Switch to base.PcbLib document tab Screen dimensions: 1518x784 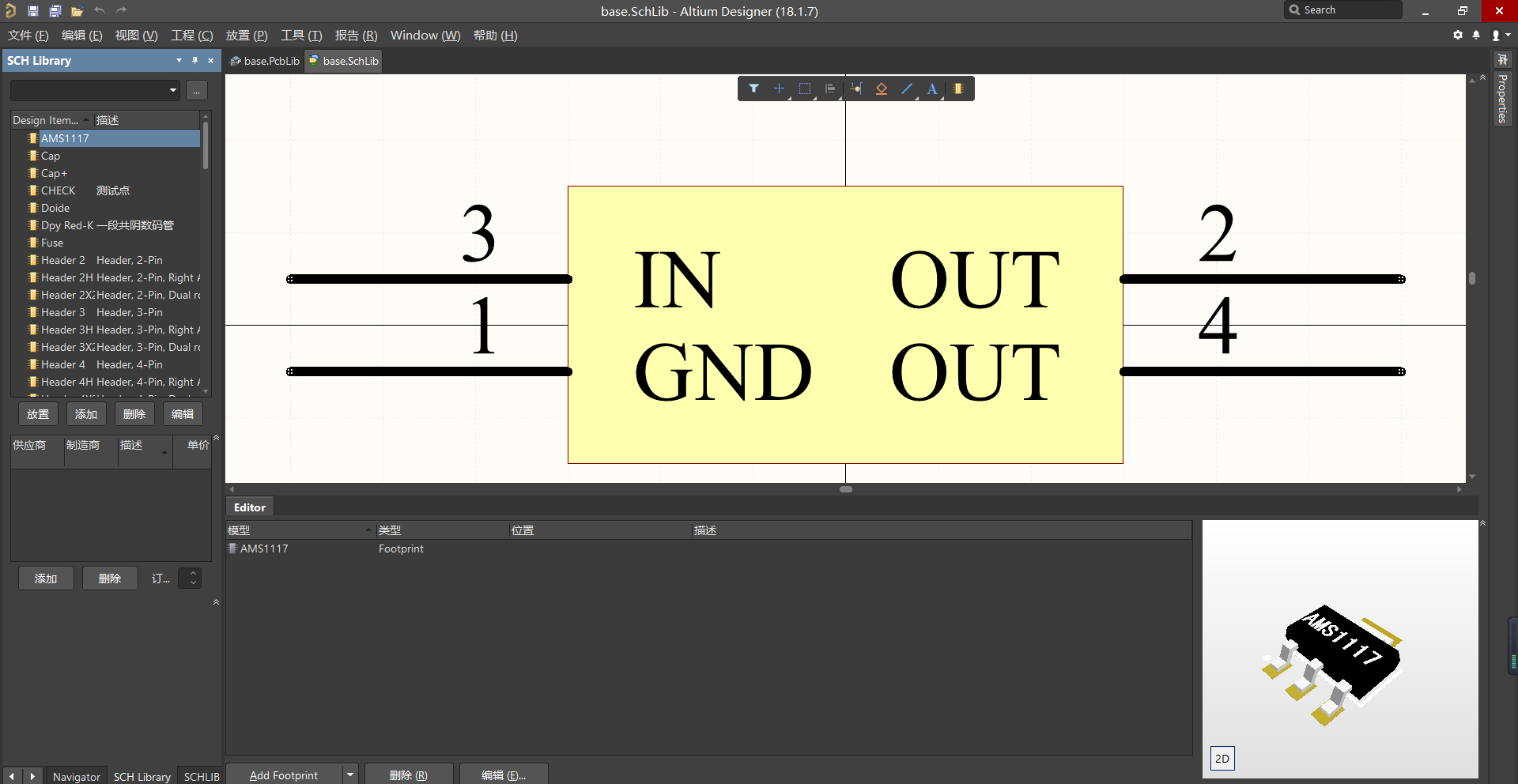click(x=265, y=61)
